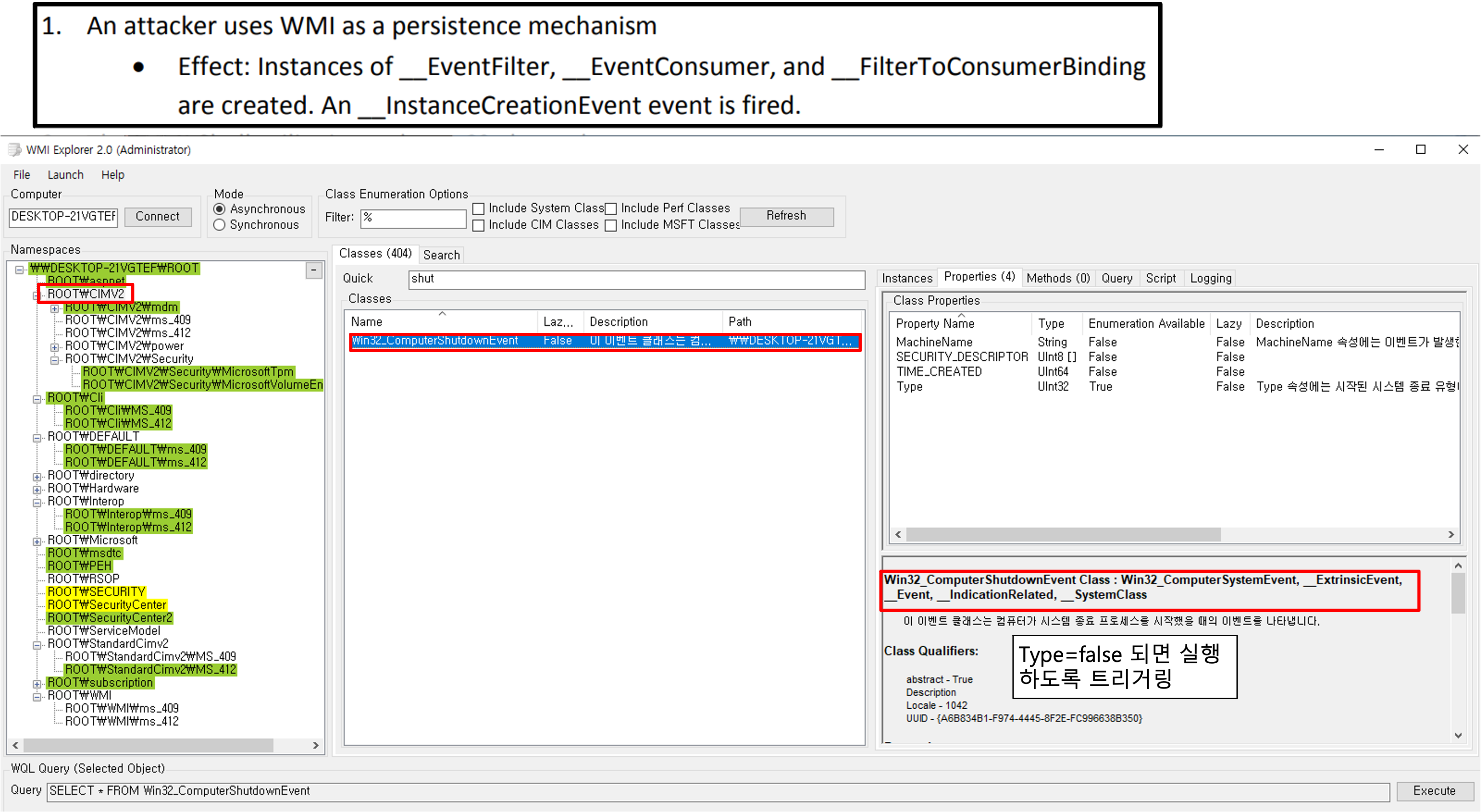Execute the WQL query
This screenshot has width=1481, height=812.
[x=1435, y=791]
